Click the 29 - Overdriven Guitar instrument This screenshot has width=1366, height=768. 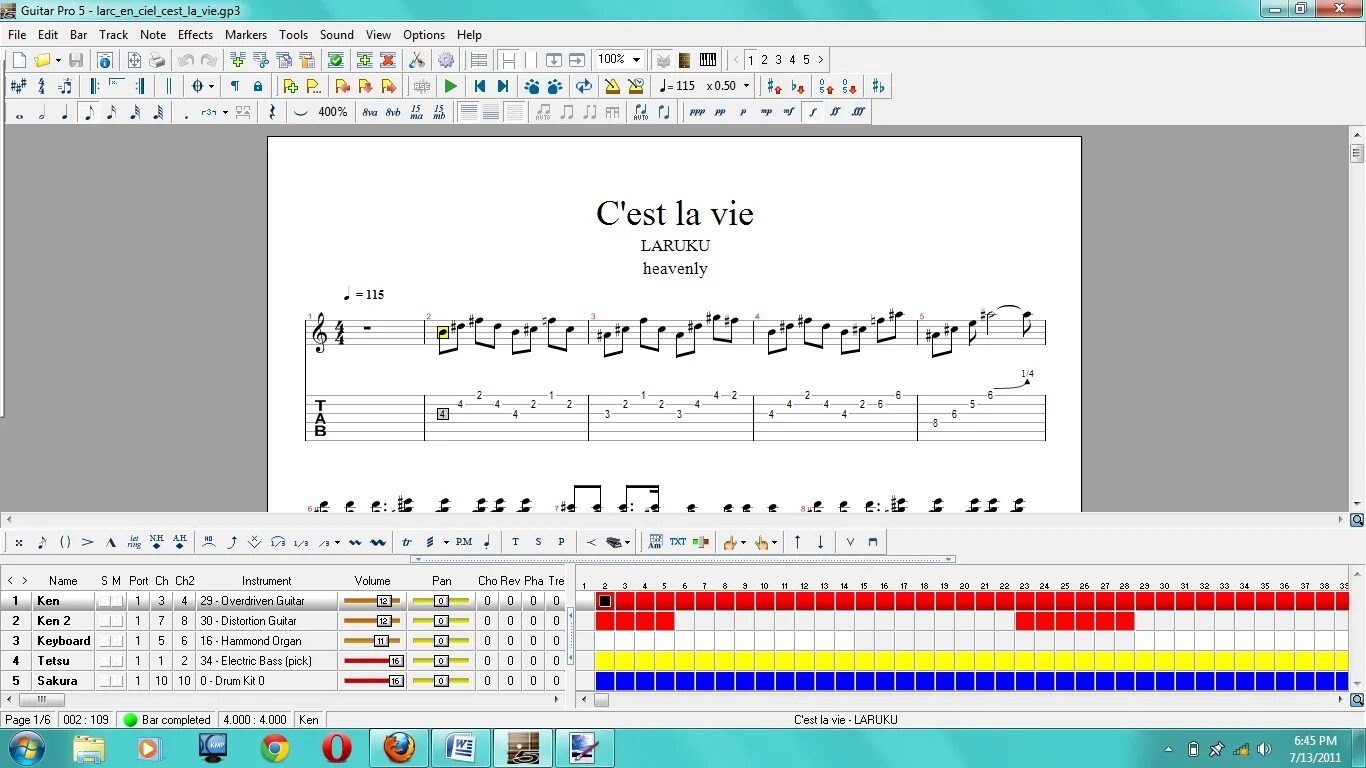(251, 601)
